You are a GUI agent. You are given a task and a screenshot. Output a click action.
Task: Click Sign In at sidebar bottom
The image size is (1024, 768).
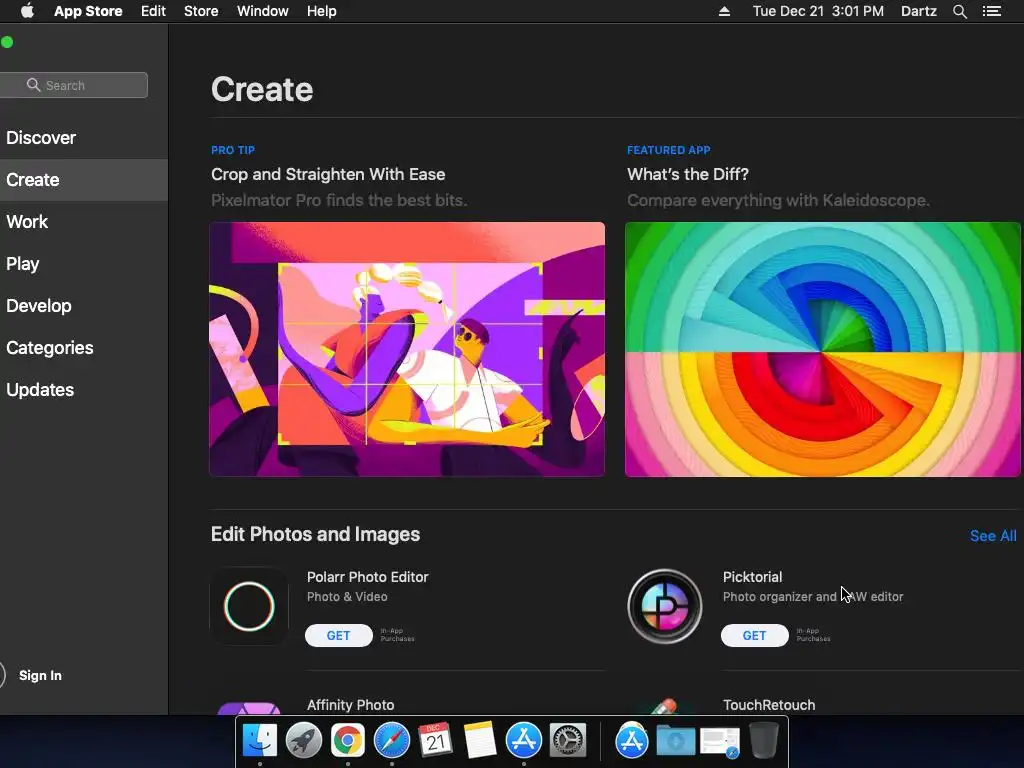pyautogui.click(x=40, y=675)
